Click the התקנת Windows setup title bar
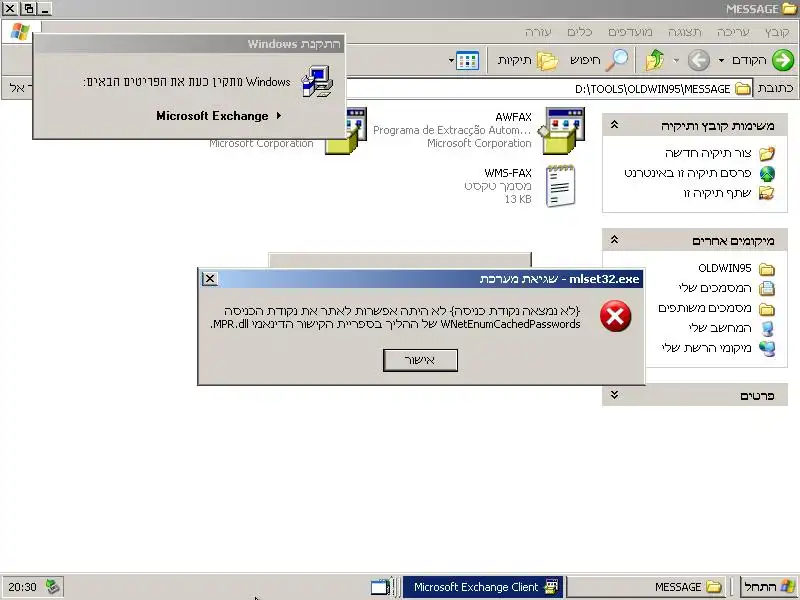This screenshot has width=800, height=600. [x=189, y=44]
